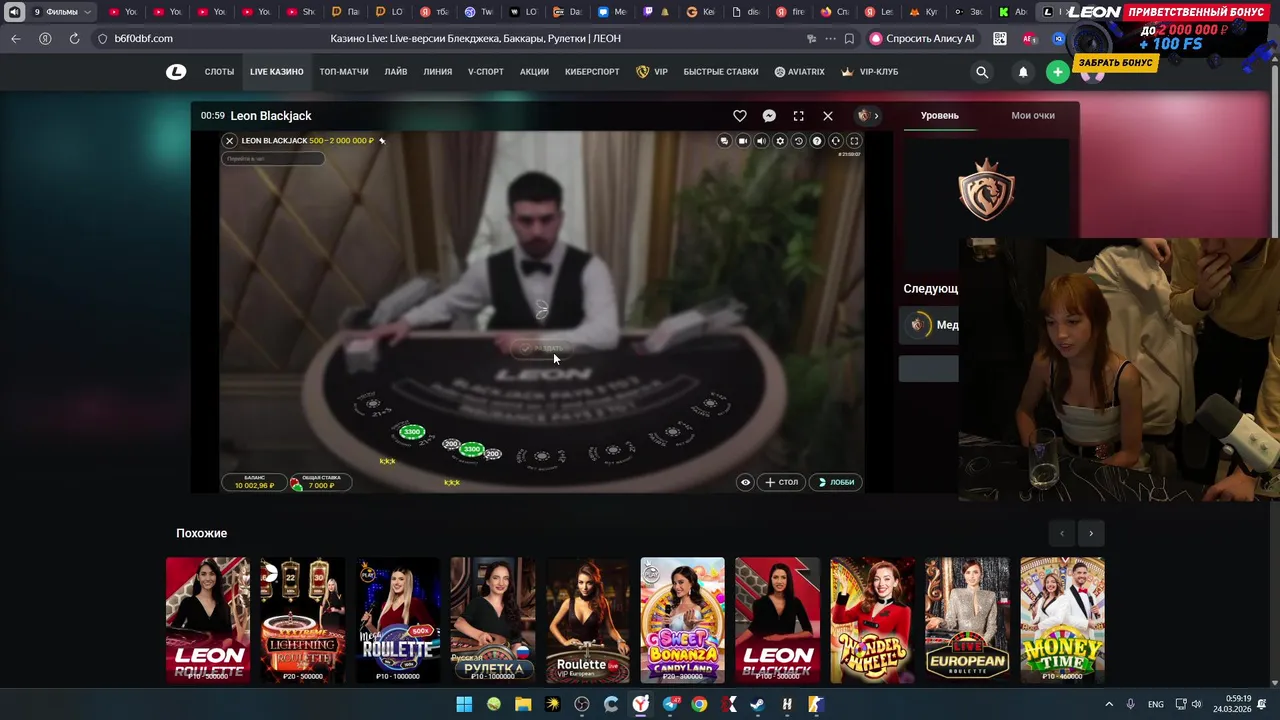Click the chat input field in game

(273, 159)
